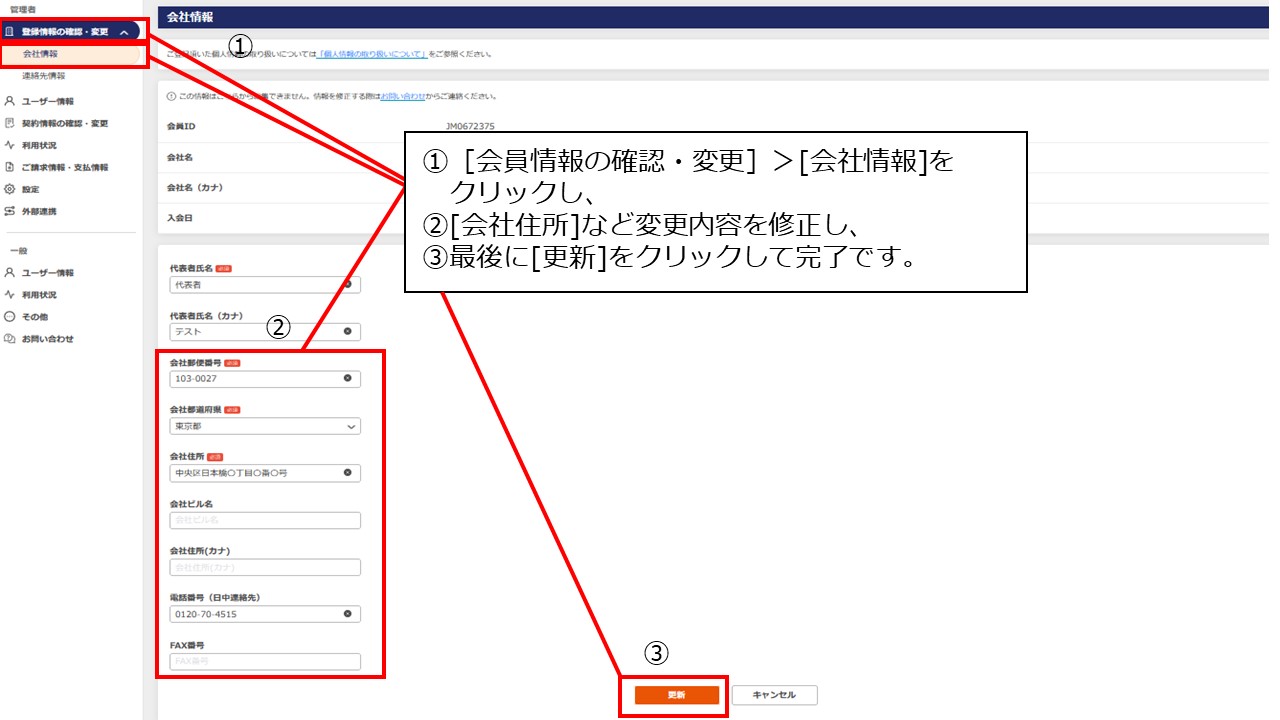Screen dimensions: 1280x720
Task: Clear the 代表者氏名 field with its X icon
Action: [x=348, y=284]
